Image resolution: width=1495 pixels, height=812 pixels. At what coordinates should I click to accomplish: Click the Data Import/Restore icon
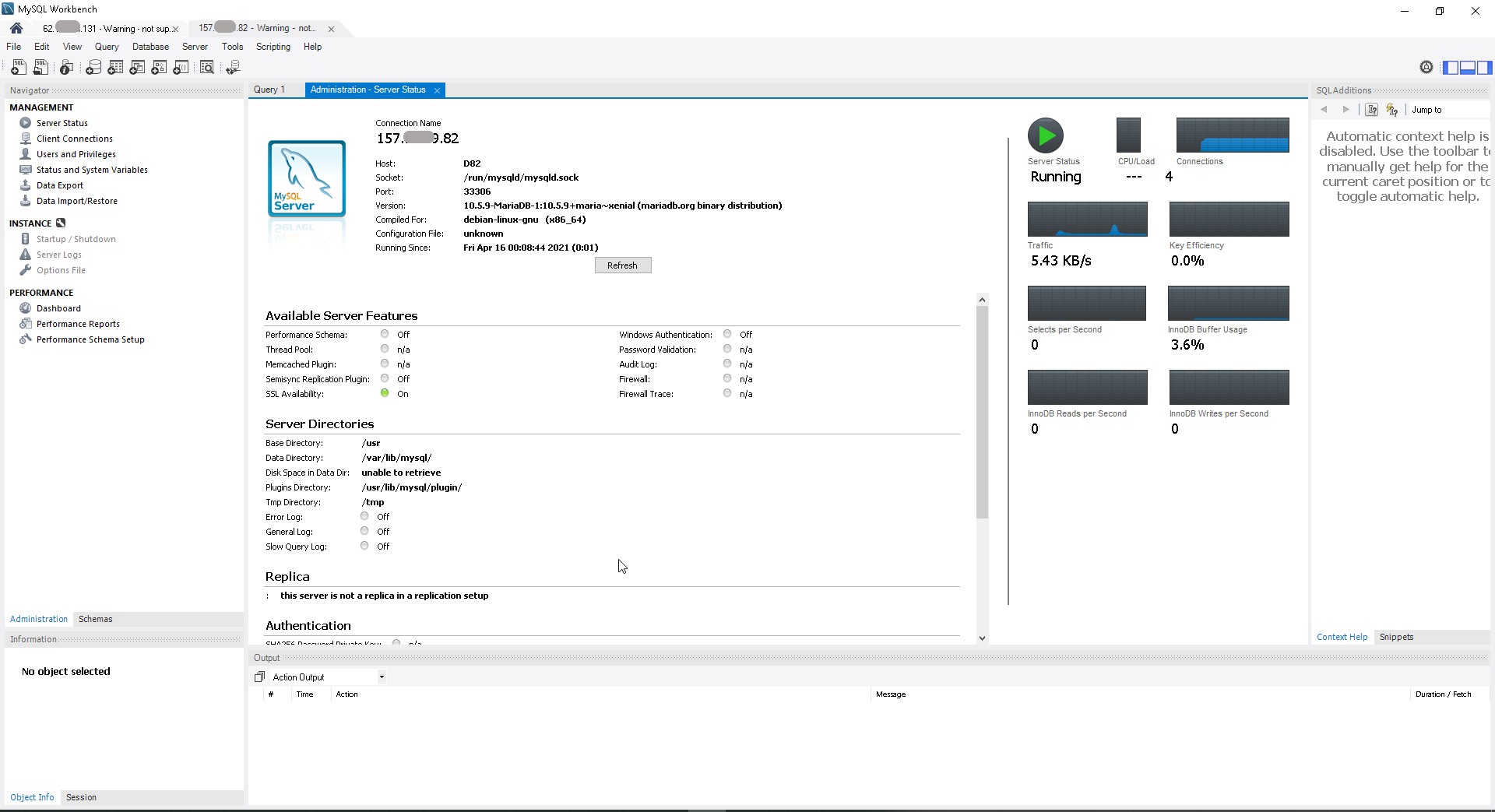26,201
